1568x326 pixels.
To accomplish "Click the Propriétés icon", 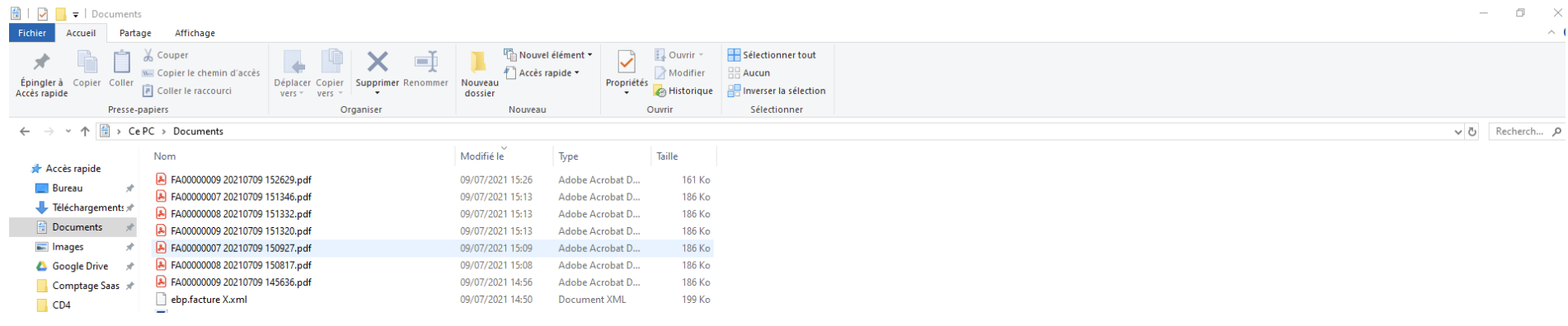I will pyautogui.click(x=627, y=63).
